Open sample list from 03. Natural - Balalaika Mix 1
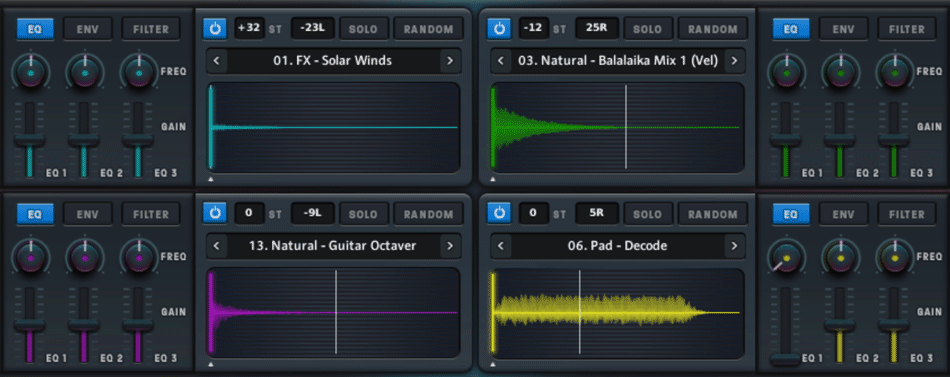950x377 pixels. 617,61
